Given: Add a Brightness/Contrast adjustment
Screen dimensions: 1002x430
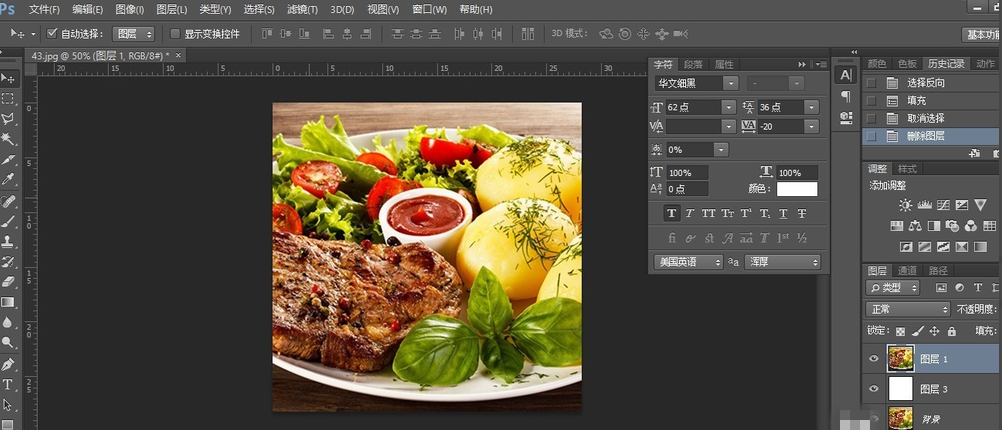Looking at the screenshot, I should [905, 205].
